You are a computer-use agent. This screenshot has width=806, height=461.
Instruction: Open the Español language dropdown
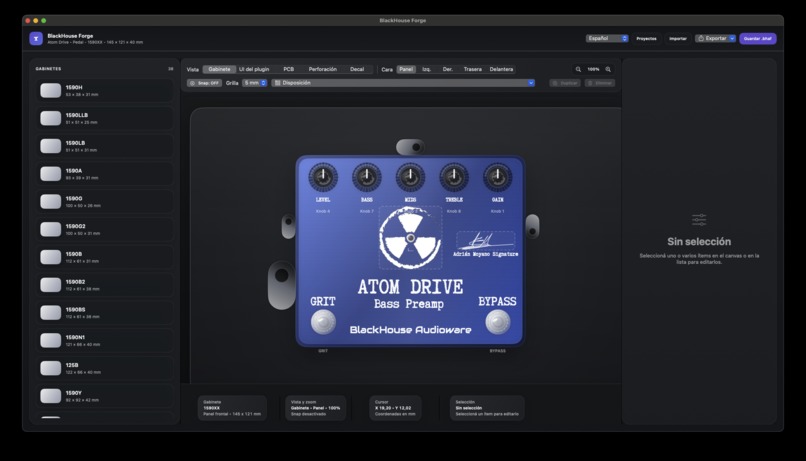[x=607, y=39]
